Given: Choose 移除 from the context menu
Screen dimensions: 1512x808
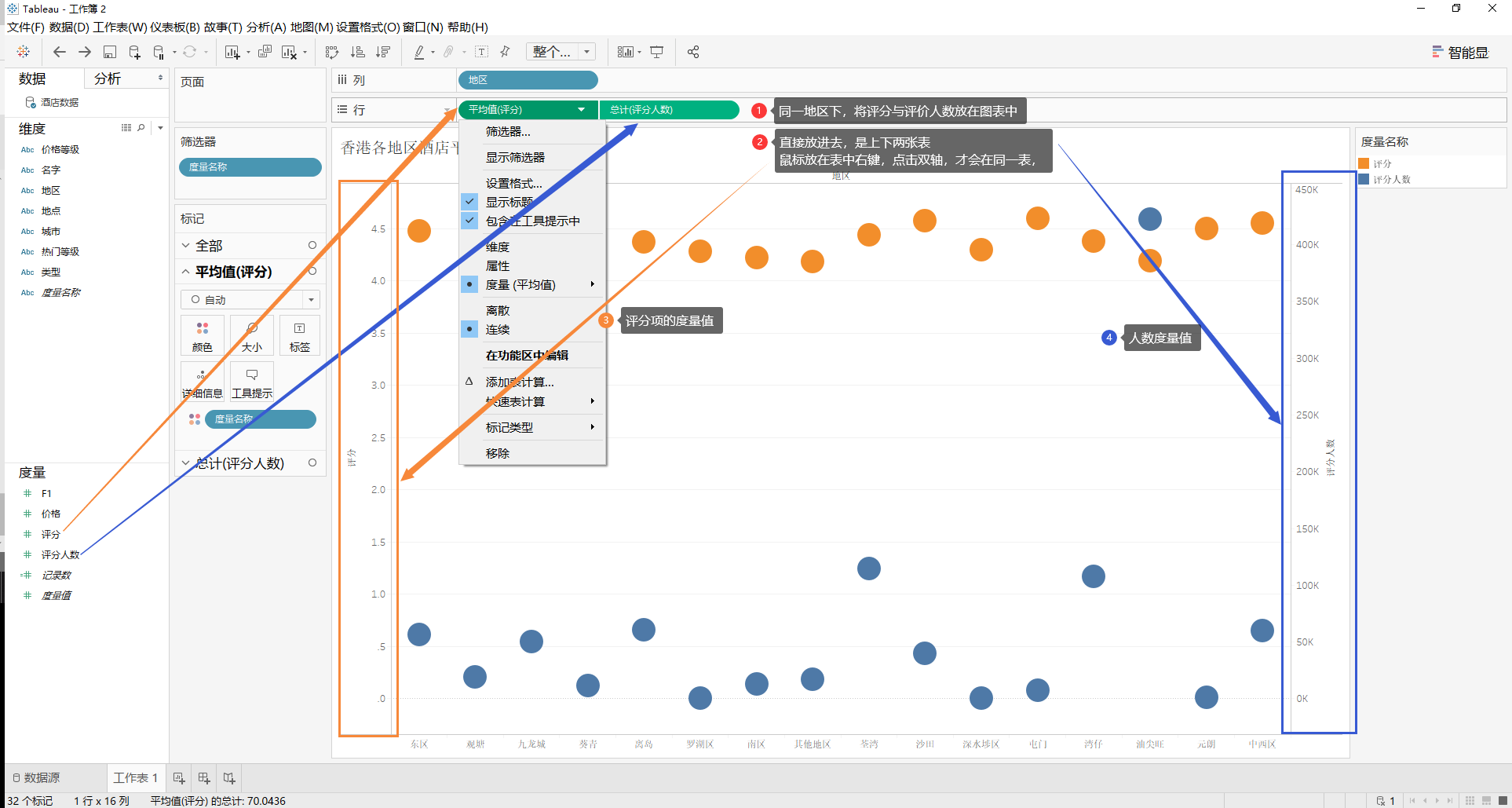Looking at the screenshot, I should pyautogui.click(x=498, y=454).
